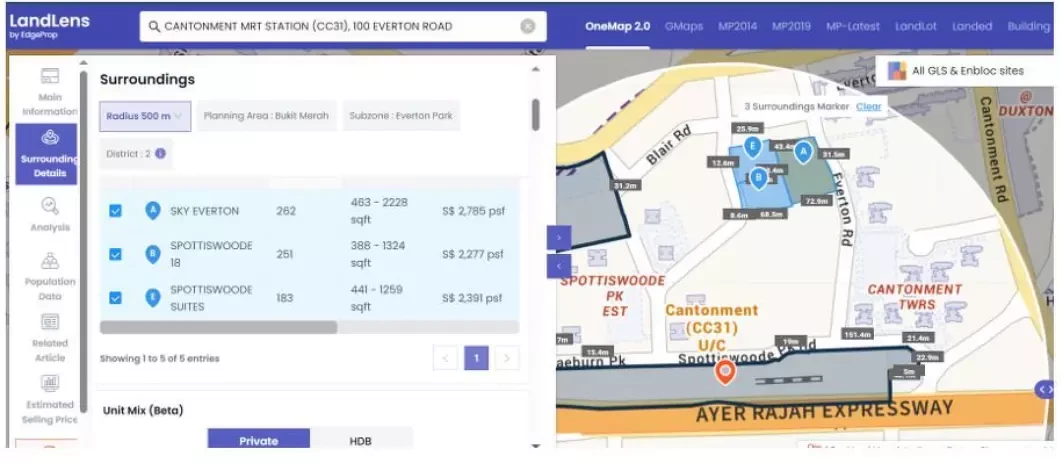Clear the search box with the X icon
The height and width of the screenshot is (464, 1061).
tap(528, 26)
